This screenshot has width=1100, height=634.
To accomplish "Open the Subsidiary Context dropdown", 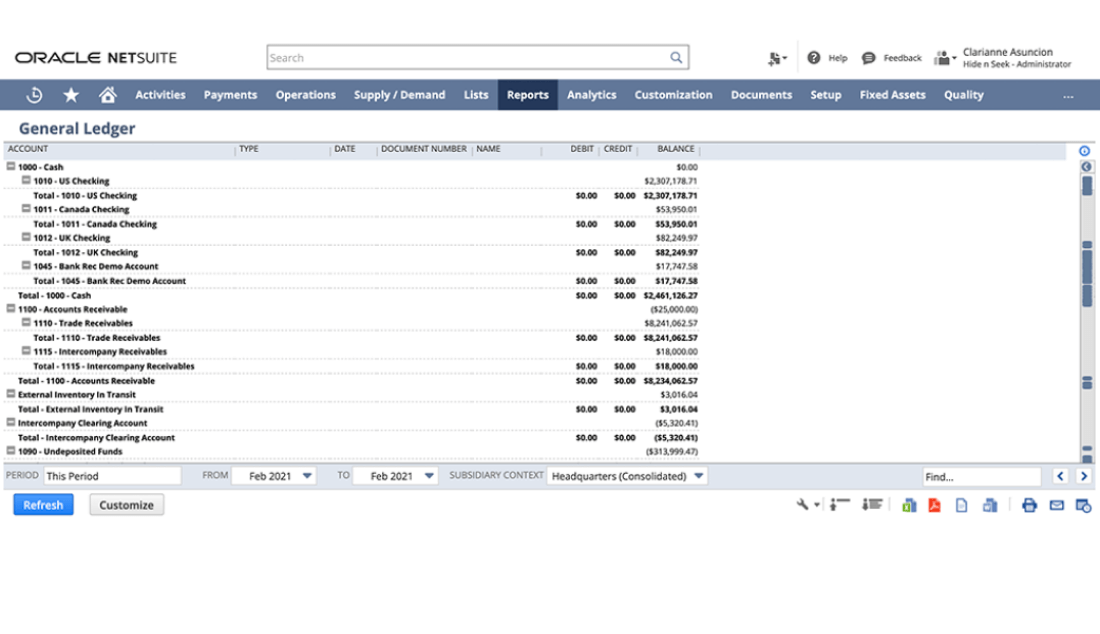I will pos(698,476).
